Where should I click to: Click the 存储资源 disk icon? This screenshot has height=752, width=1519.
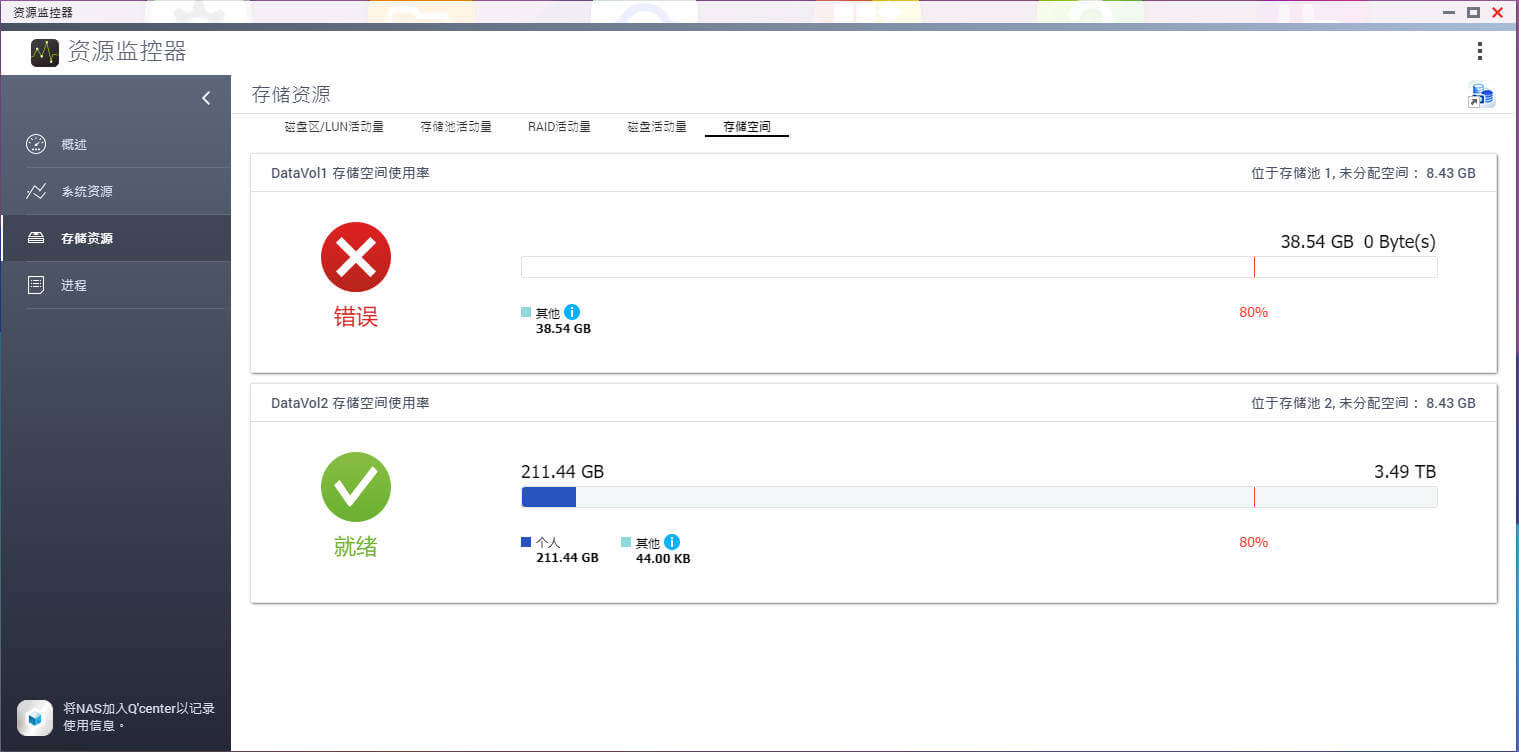36,238
